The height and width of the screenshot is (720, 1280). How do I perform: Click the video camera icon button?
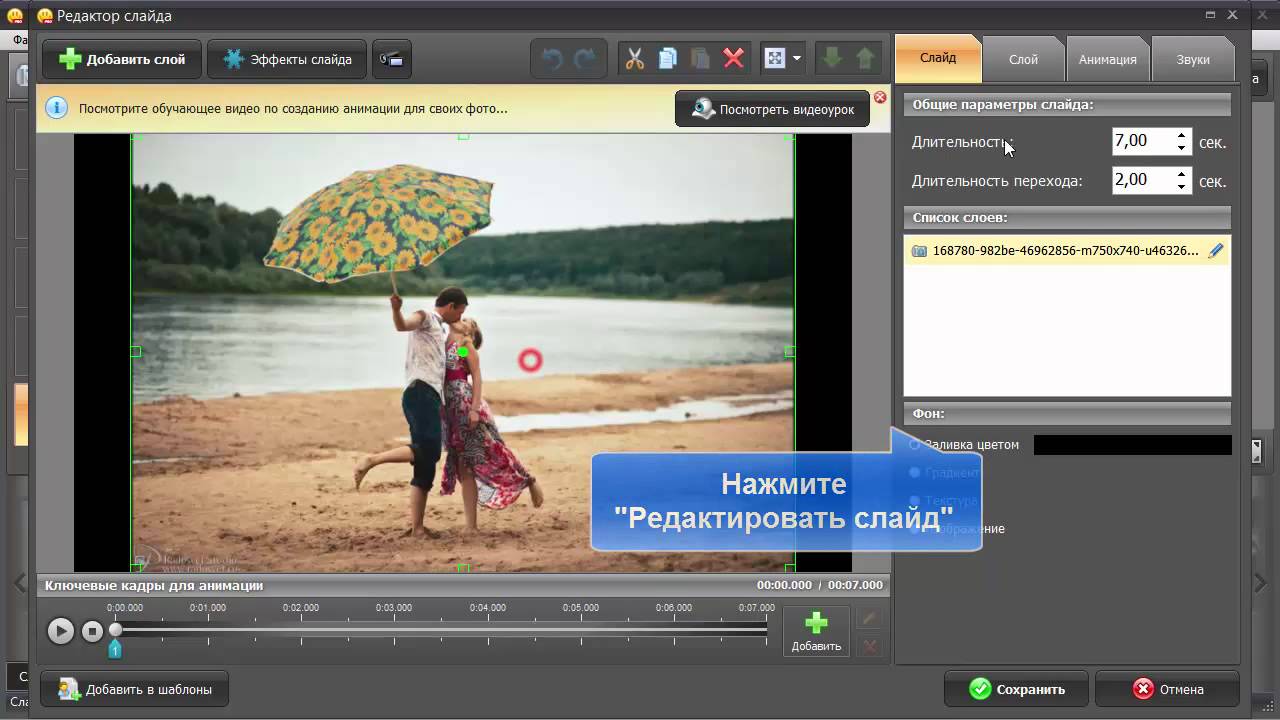pyautogui.click(x=391, y=59)
